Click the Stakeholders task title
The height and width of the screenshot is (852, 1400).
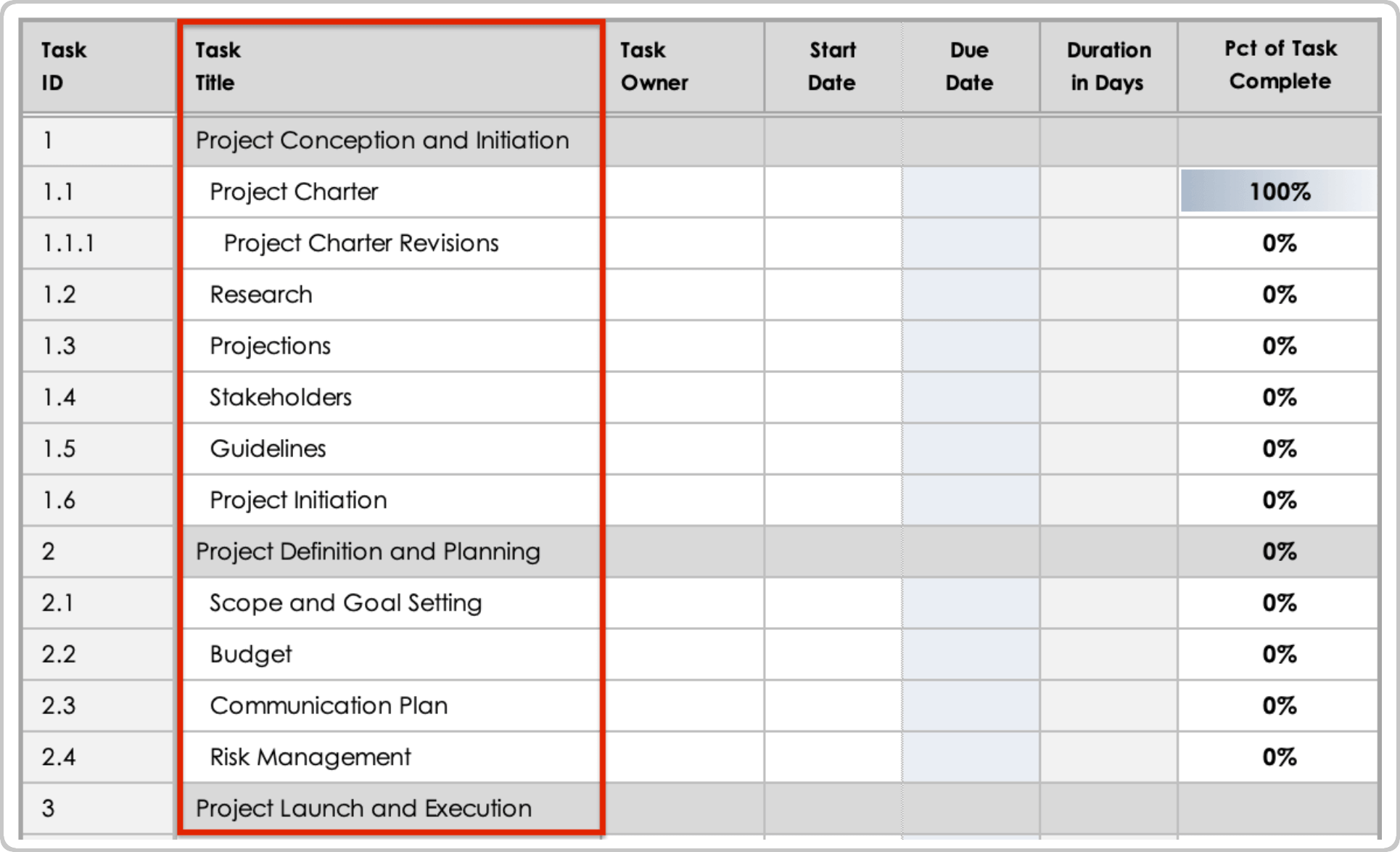tap(281, 397)
